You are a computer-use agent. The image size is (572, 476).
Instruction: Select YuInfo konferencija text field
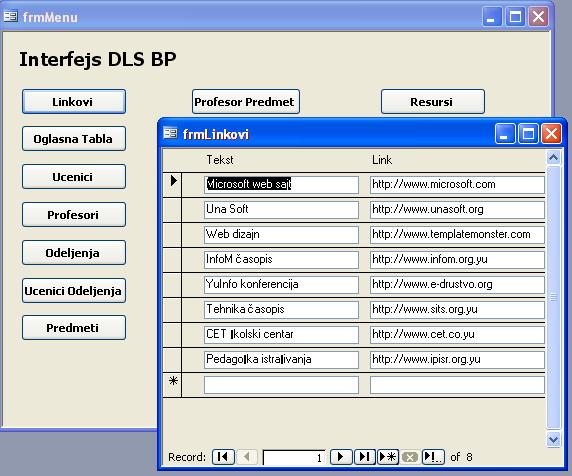click(281, 285)
